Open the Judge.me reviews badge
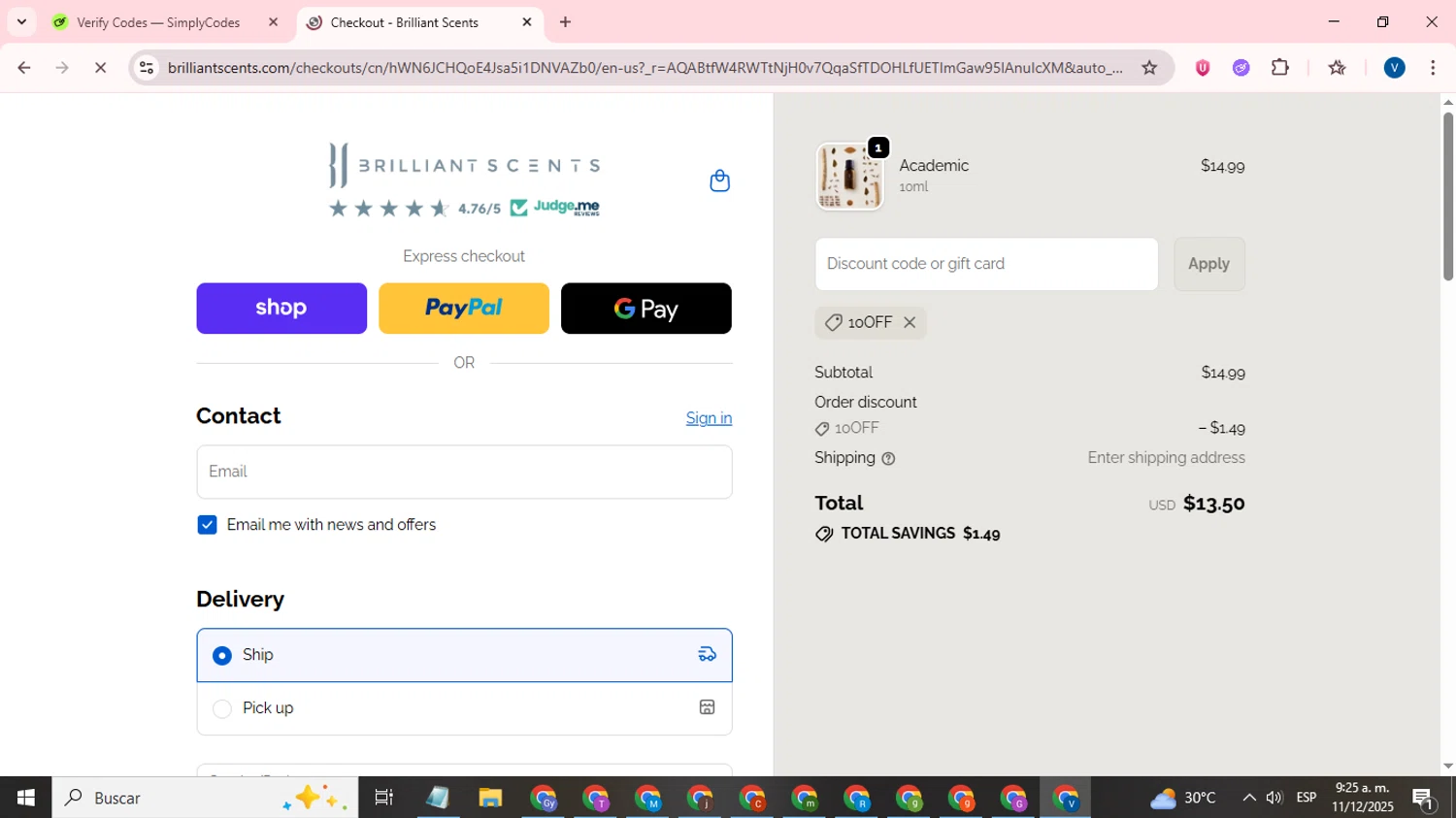 [x=555, y=208]
